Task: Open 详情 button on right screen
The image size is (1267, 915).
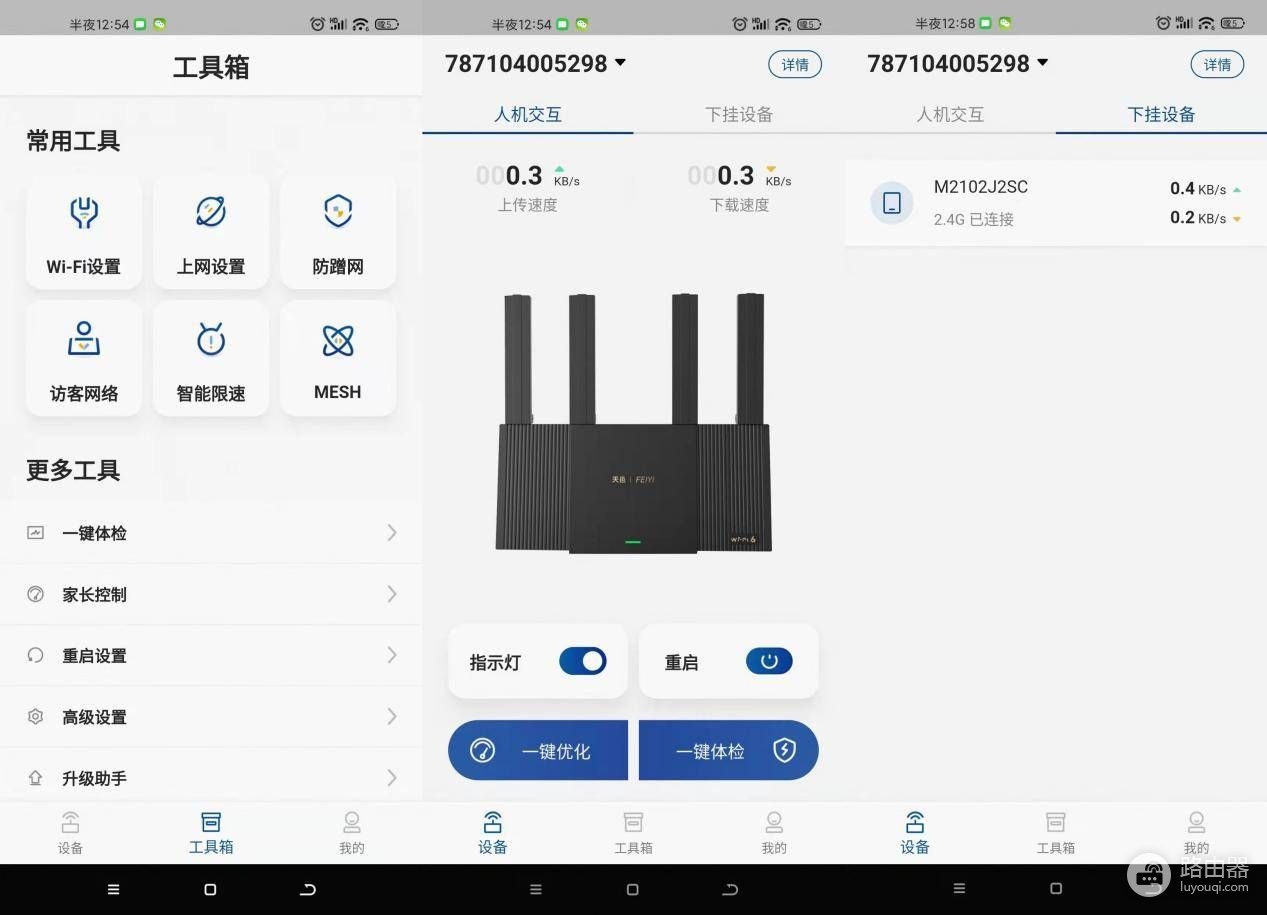Action: point(1217,64)
